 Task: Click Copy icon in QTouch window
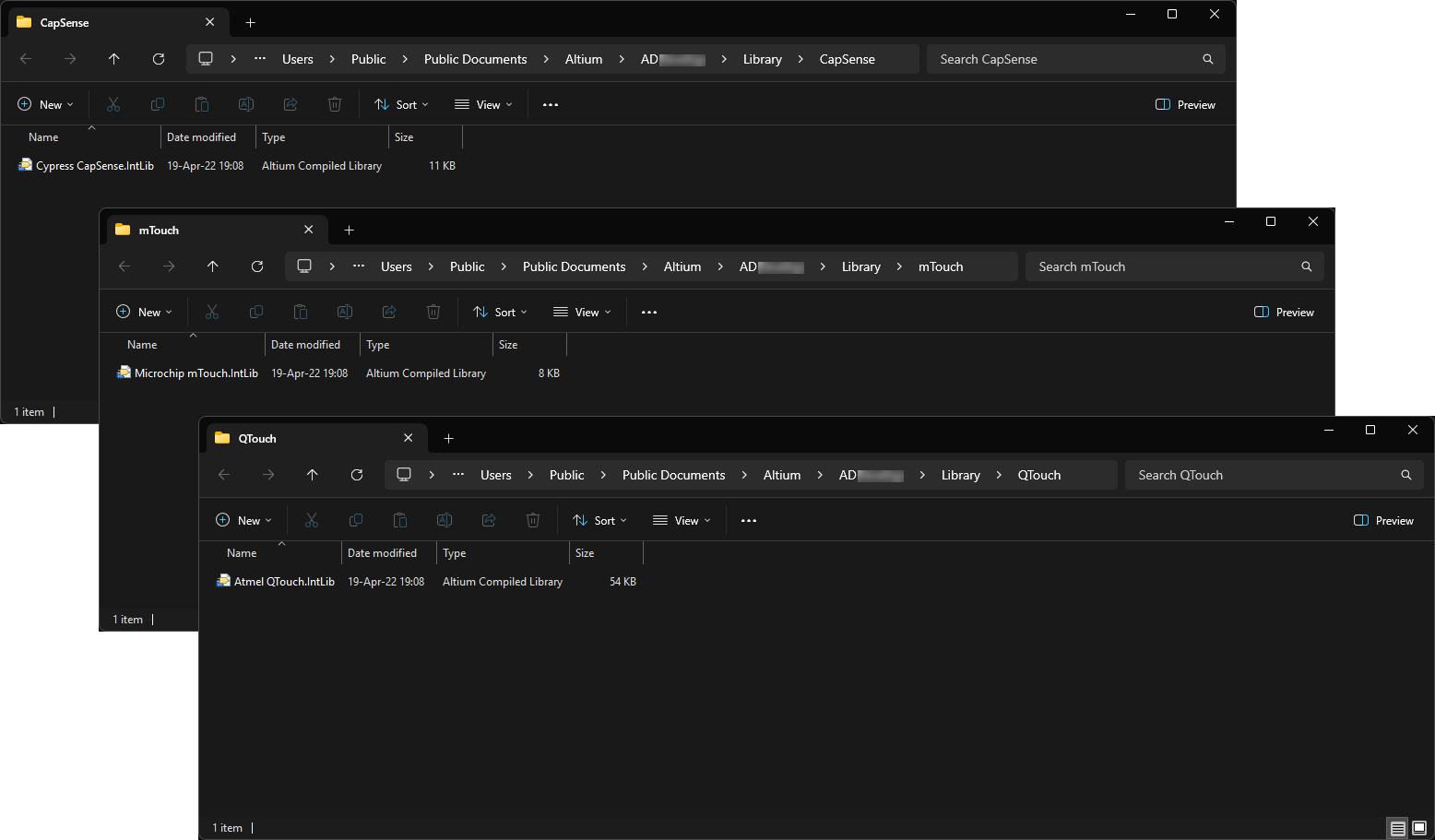pyautogui.click(x=356, y=521)
